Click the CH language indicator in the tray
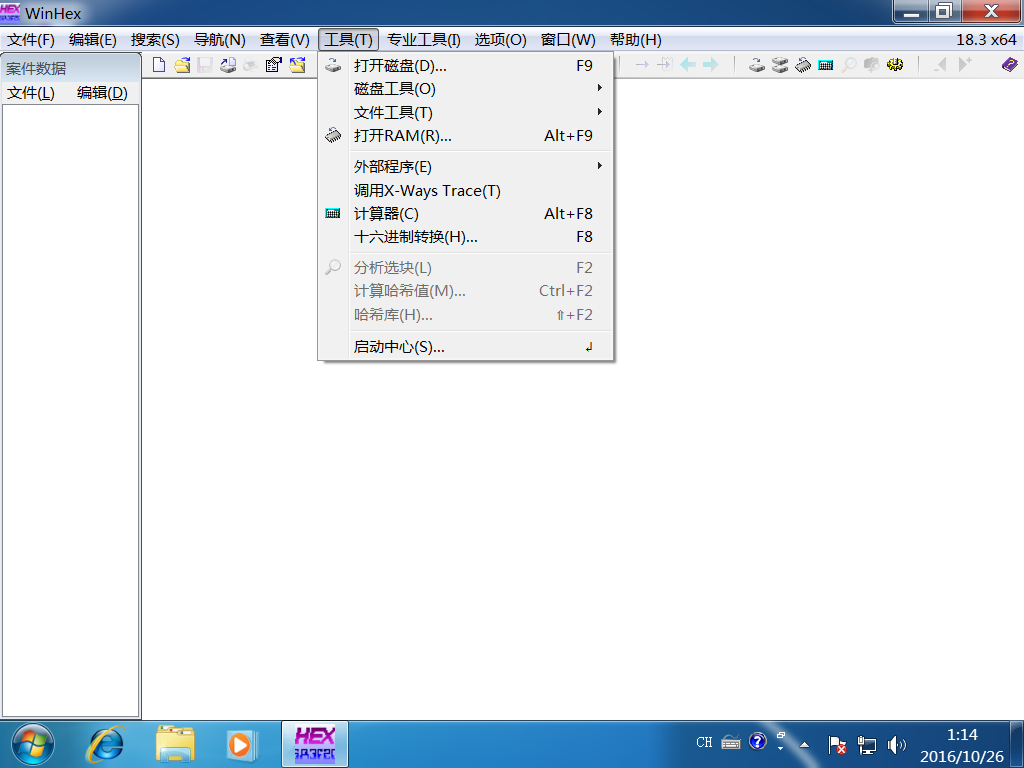Screen dimensions: 1024x768 [704, 743]
